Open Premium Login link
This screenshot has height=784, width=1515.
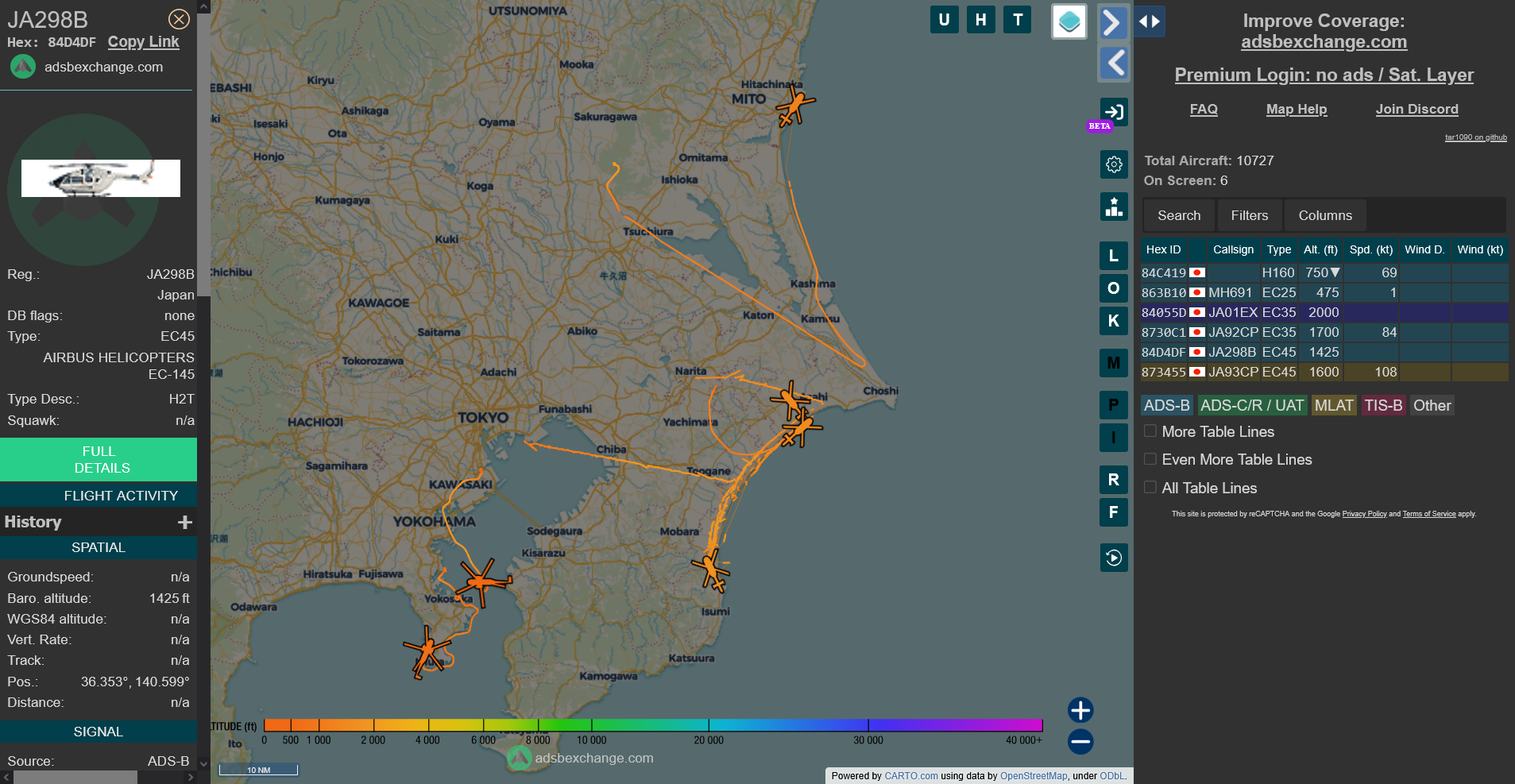1324,75
